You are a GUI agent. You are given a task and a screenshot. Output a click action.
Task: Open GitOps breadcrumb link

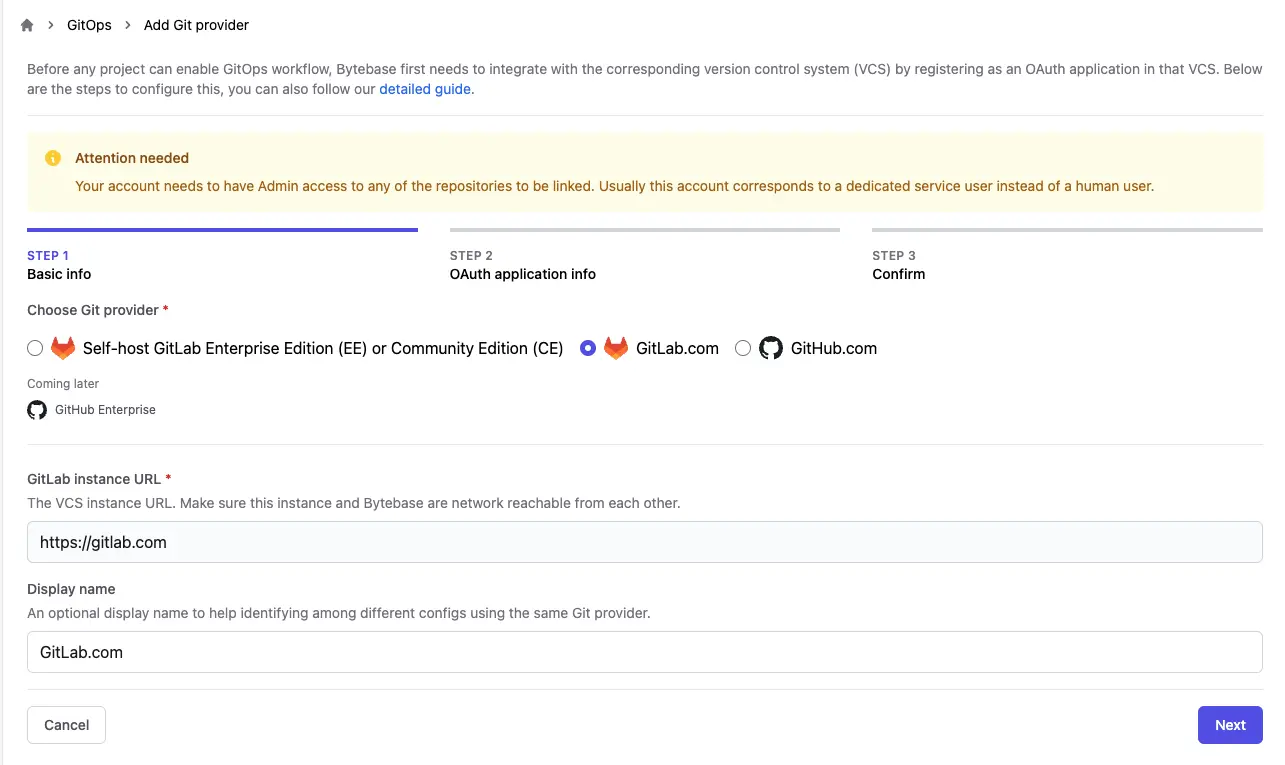(x=89, y=25)
